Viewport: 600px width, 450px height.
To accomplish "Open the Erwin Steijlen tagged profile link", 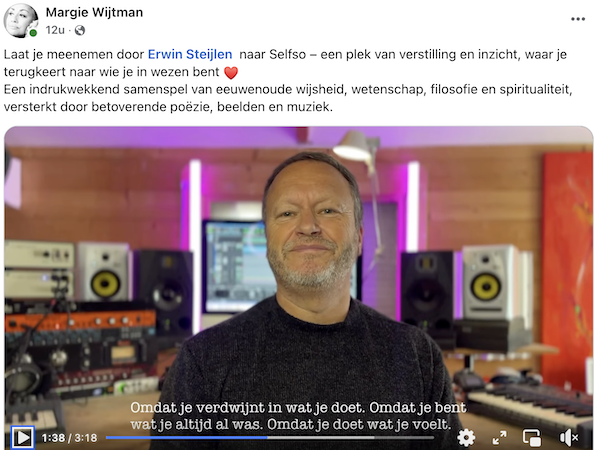I will click(x=190, y=54).
